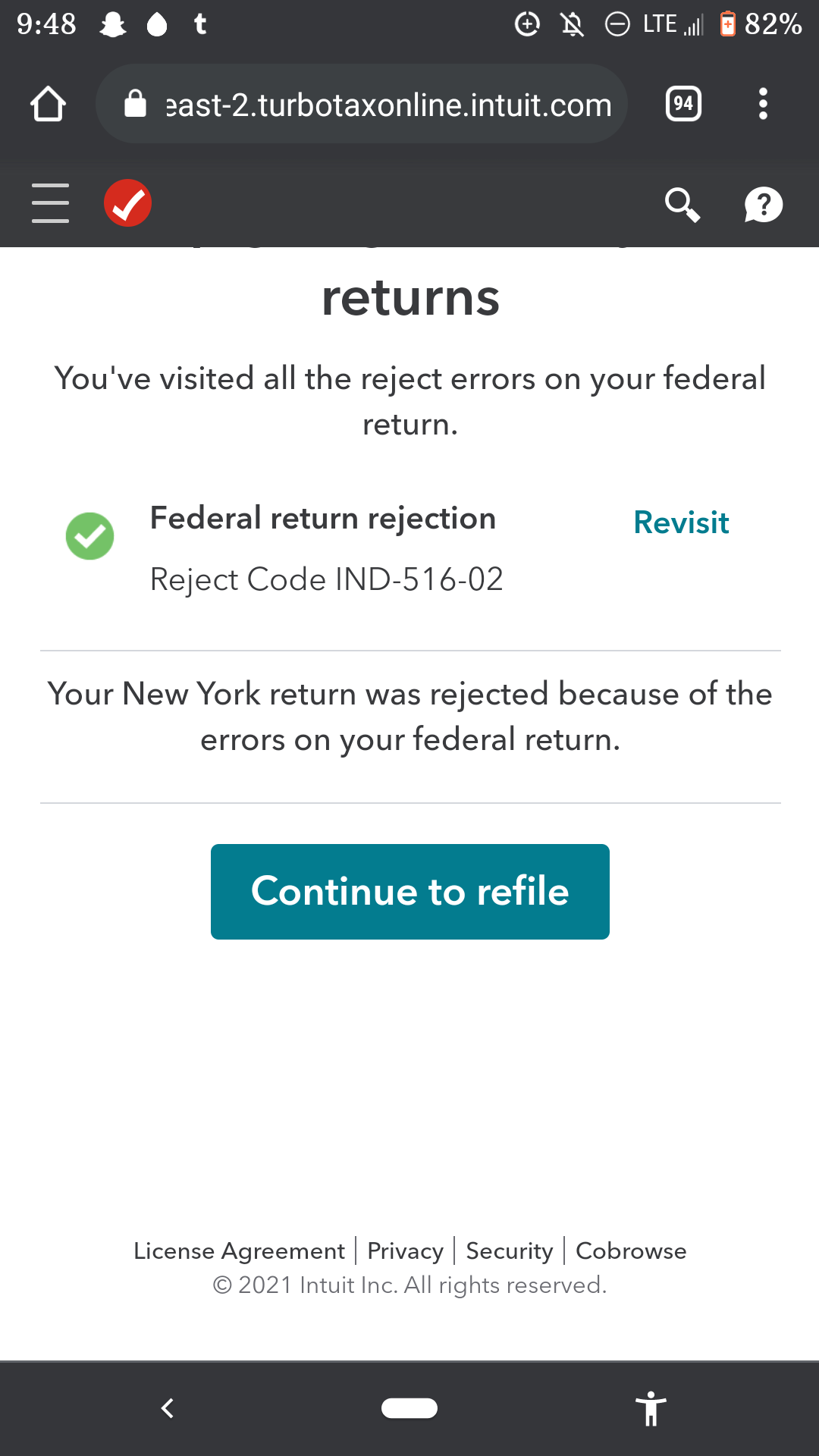Open the TurboTax search icon
819x1456 pixels.
coord(682,204)
